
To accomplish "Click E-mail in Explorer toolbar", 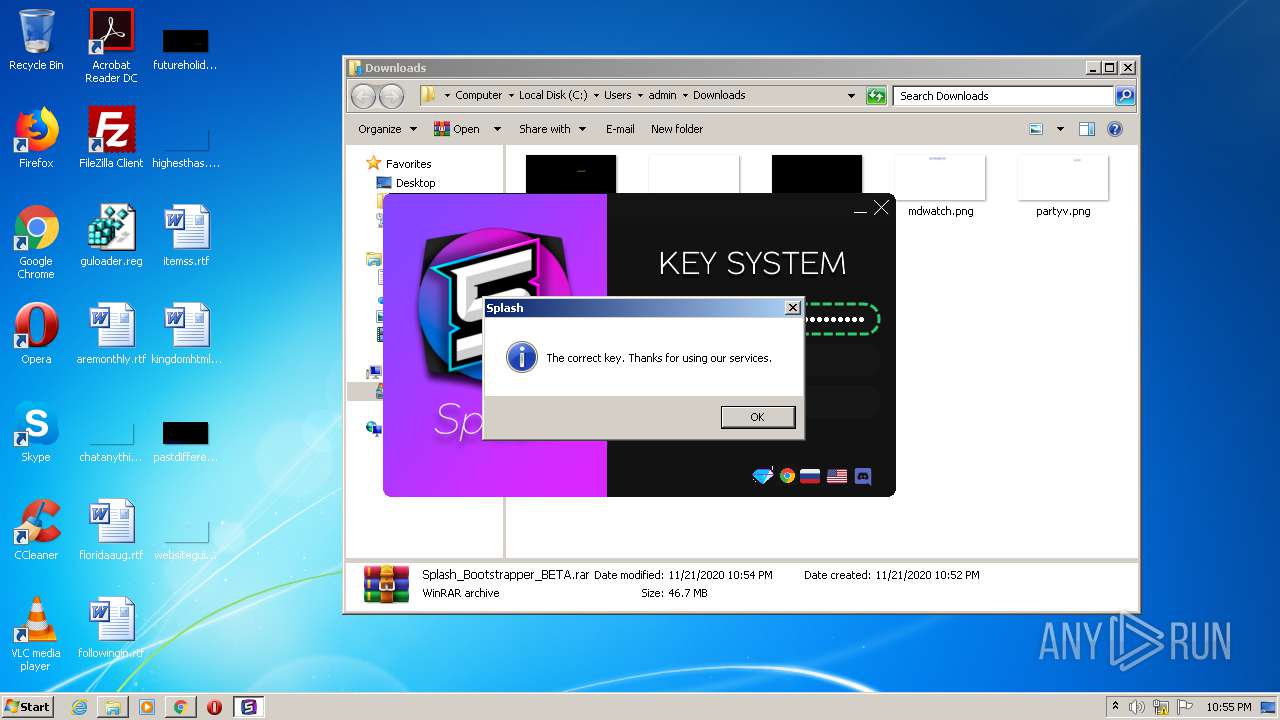I will tap(620, 129).
